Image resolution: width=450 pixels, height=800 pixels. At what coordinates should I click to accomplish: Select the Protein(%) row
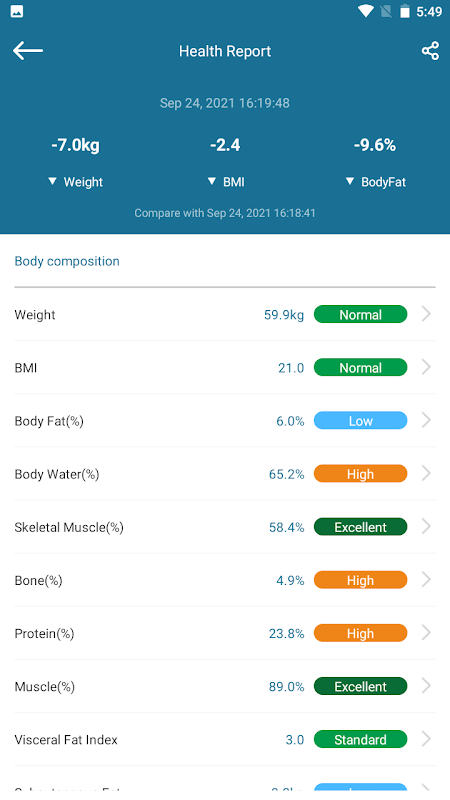(x=225, y=633)
